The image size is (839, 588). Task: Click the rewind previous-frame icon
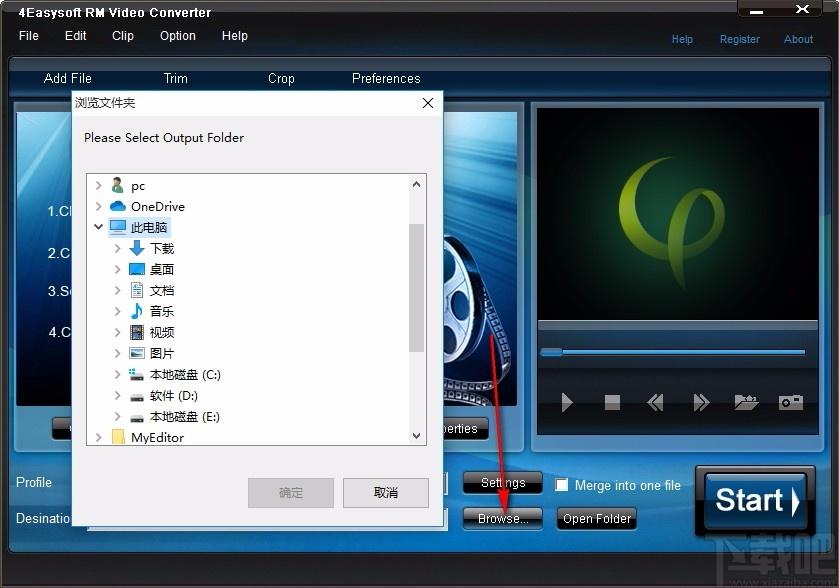point(655,402)
